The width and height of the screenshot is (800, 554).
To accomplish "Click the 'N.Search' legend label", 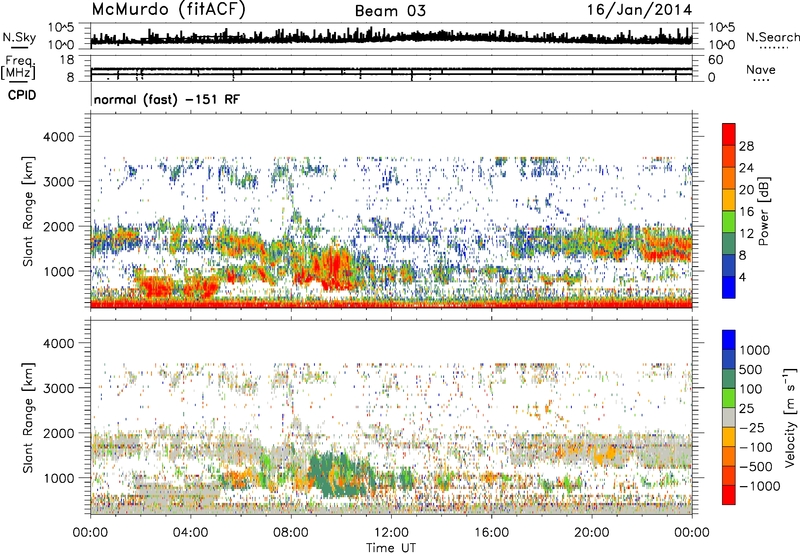I will click(x=772, y=37).
